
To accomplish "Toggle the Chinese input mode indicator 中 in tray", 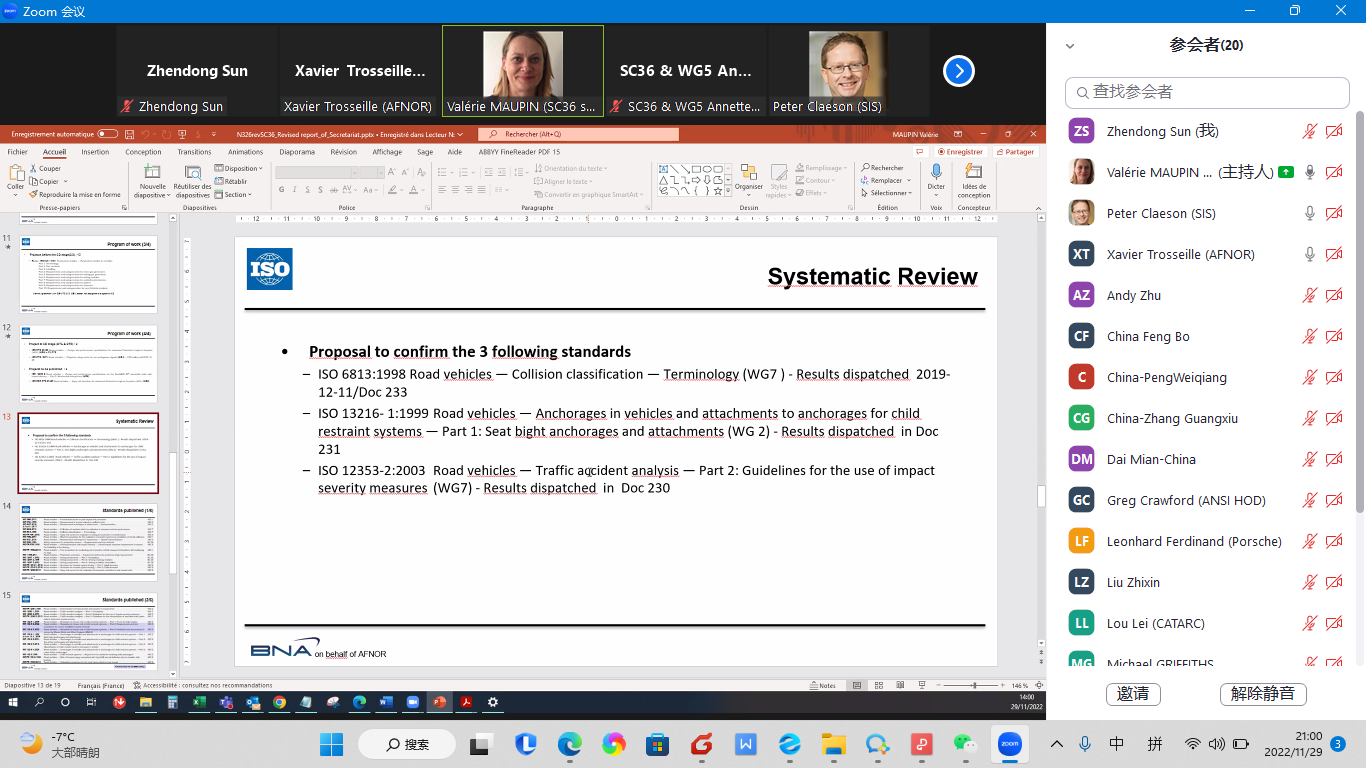I will click(1117, 744).
